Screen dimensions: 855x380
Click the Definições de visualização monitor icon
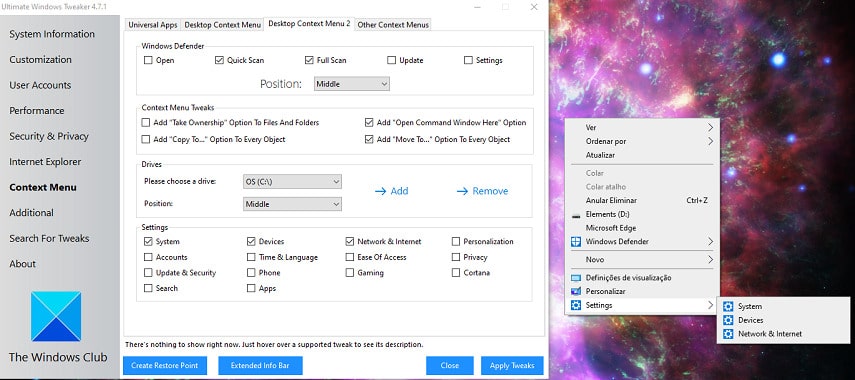point(576,278)
